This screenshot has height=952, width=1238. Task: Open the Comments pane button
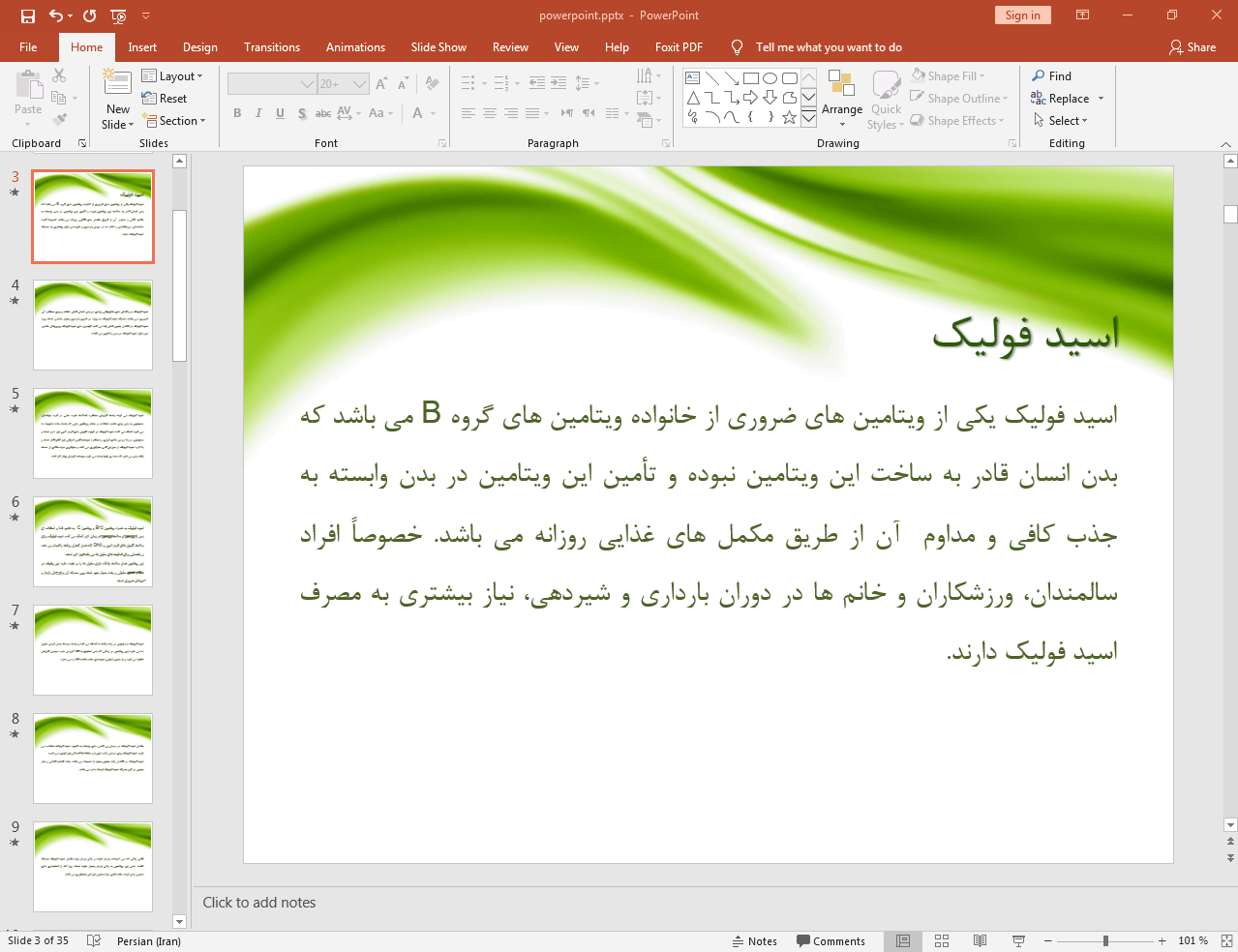[830, 941]
